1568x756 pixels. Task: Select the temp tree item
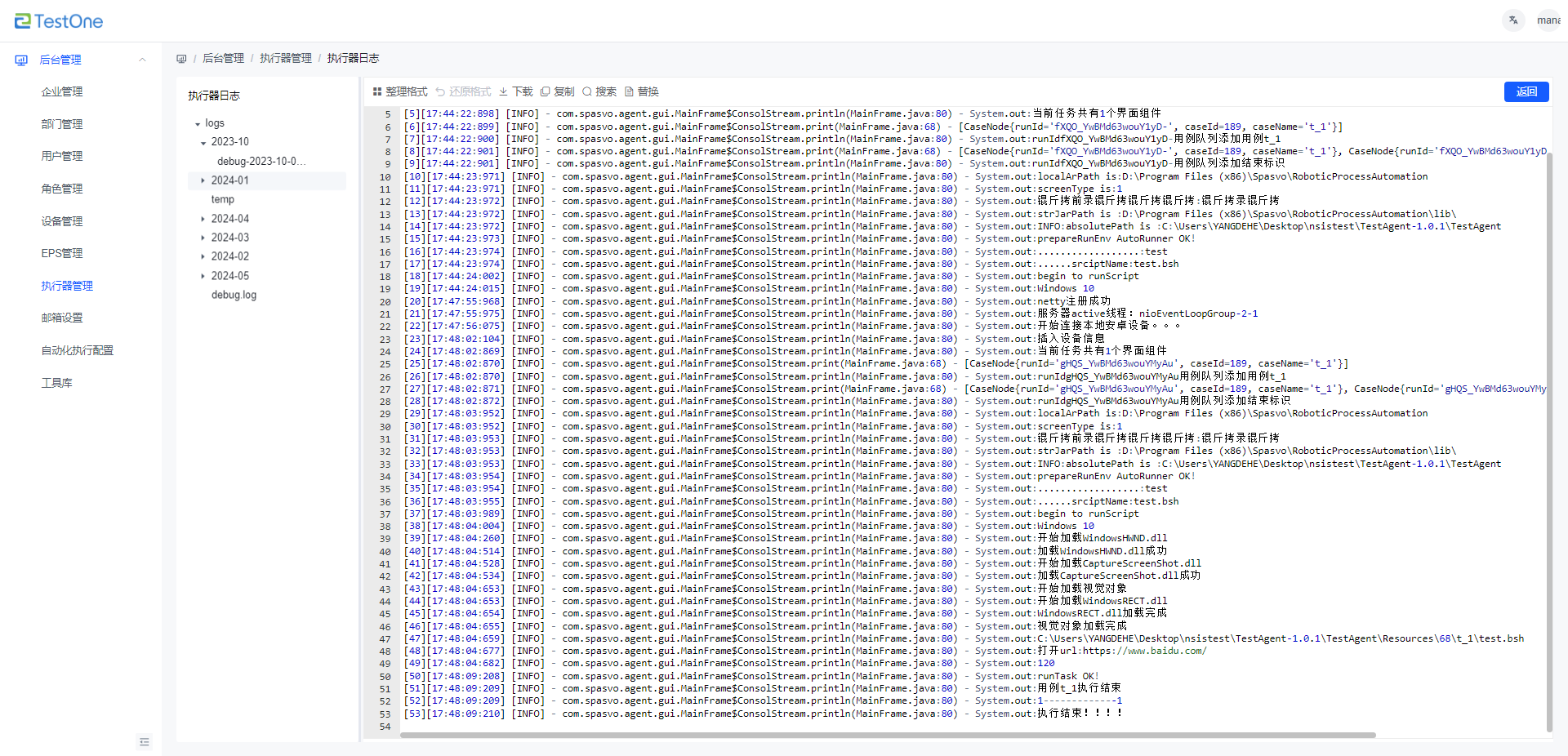point(223,199)
